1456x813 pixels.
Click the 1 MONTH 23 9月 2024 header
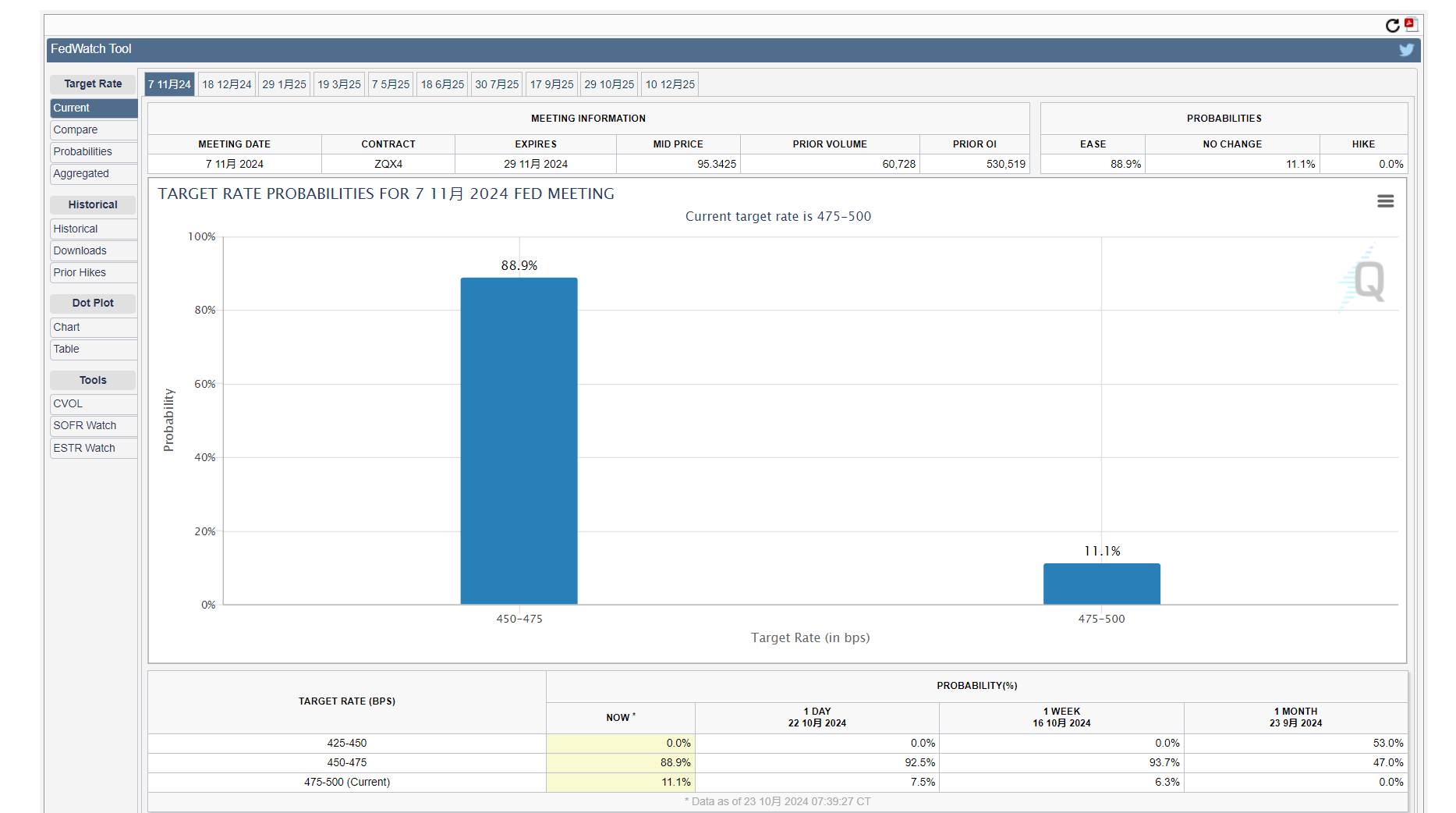pos(1296,718)
